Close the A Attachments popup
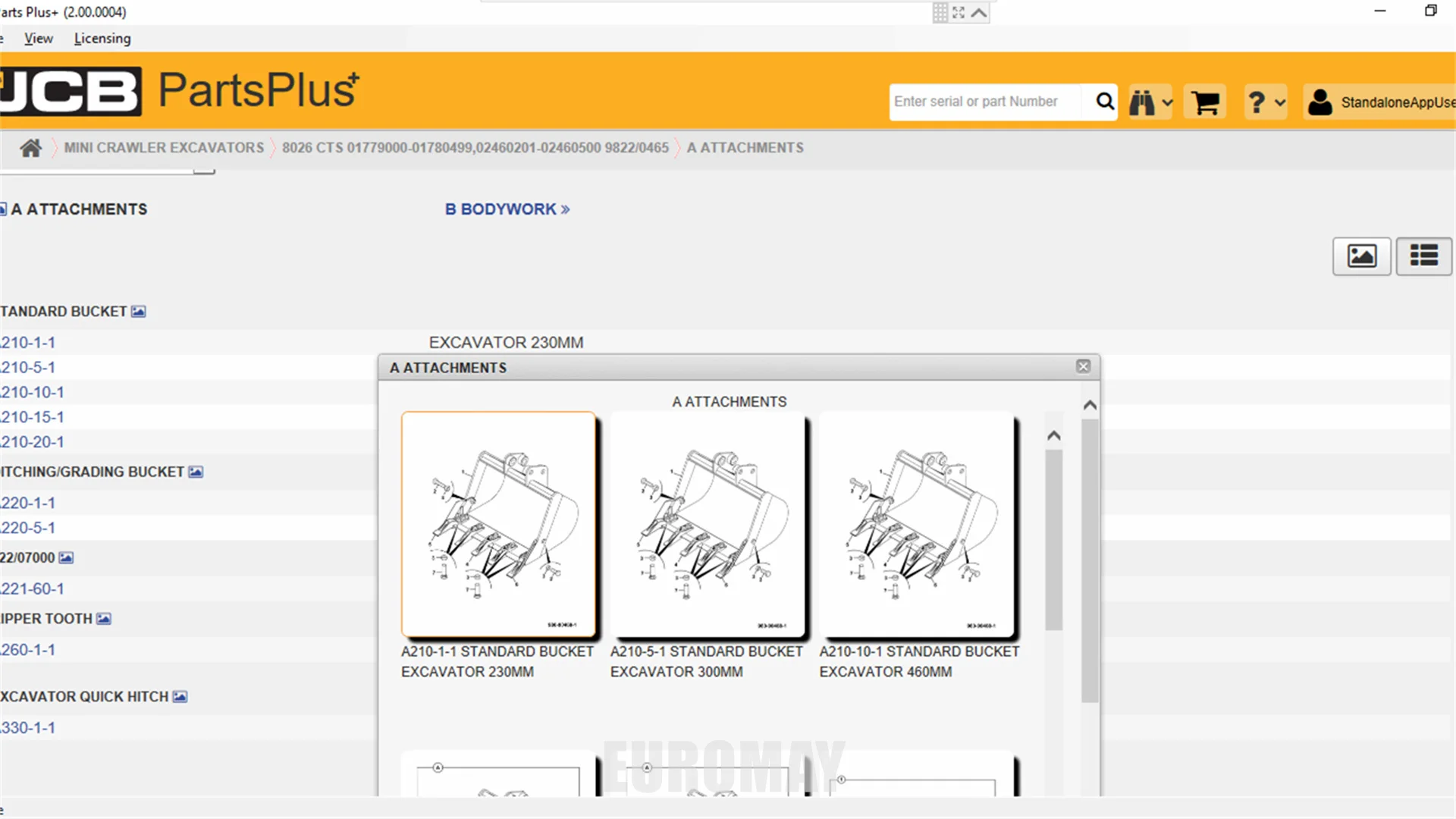The width and height of the screenshot is (1456, 819). pos(1083,367)
